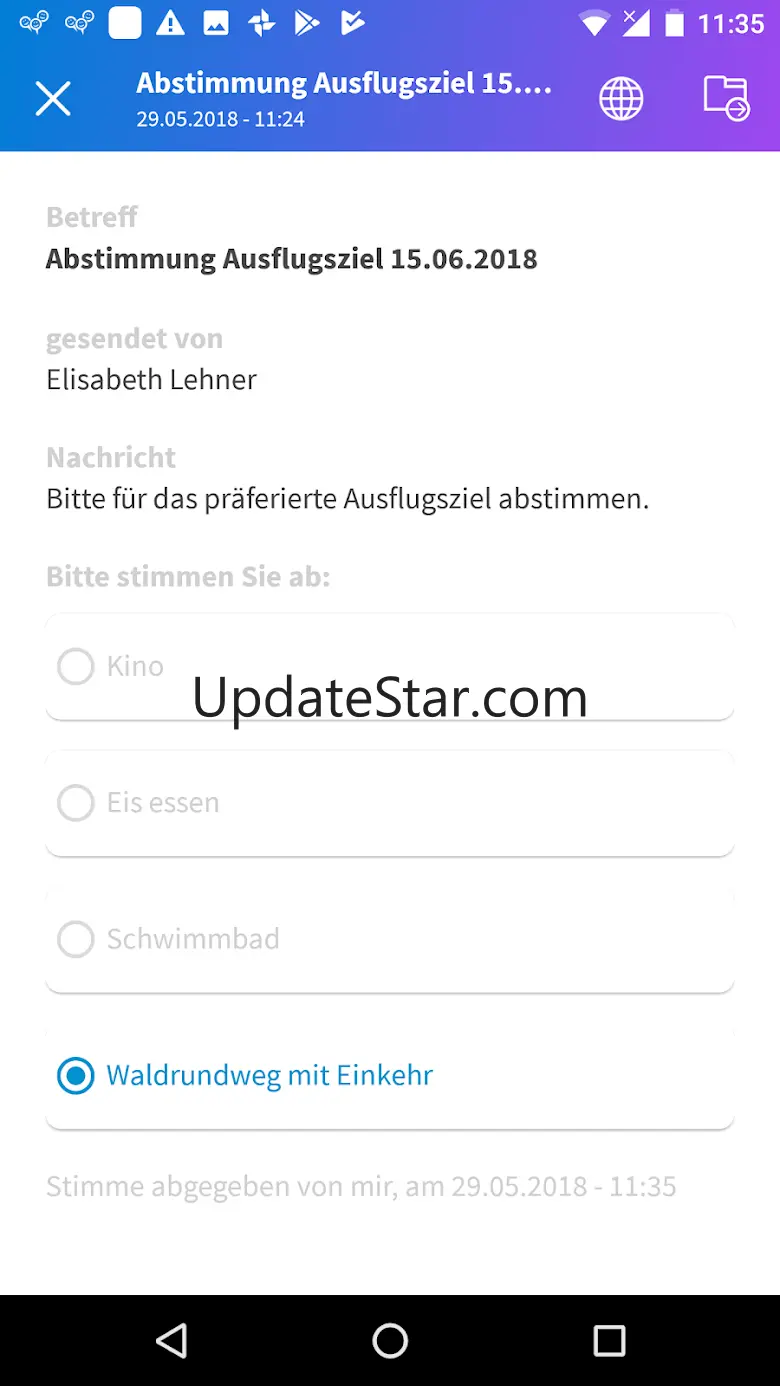
Task: Tap the Play Store notification icon
Action: [x=306, y=24]
